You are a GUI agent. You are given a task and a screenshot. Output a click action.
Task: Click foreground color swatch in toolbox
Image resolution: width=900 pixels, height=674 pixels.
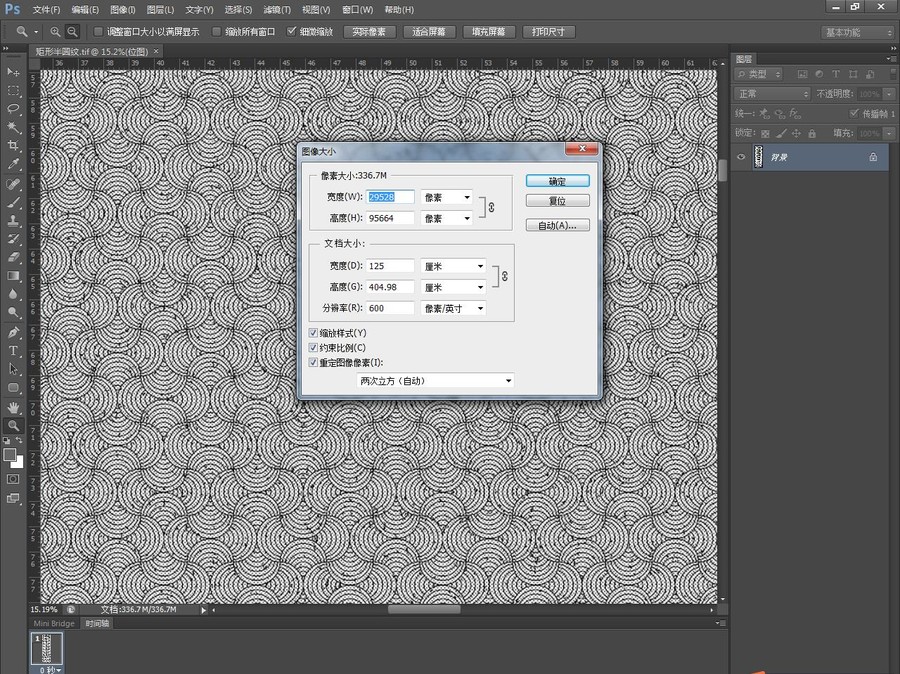(10, 455)
